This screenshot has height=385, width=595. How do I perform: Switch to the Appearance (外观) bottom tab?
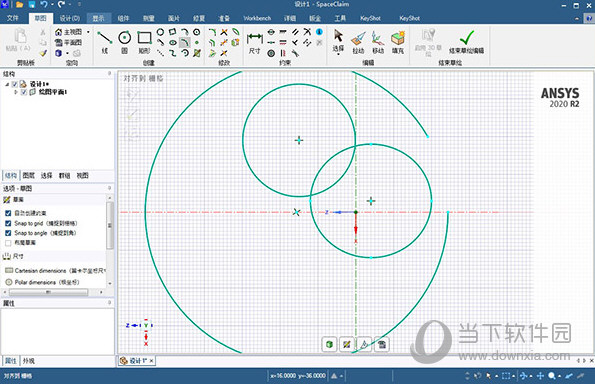(x=28, y=361)
